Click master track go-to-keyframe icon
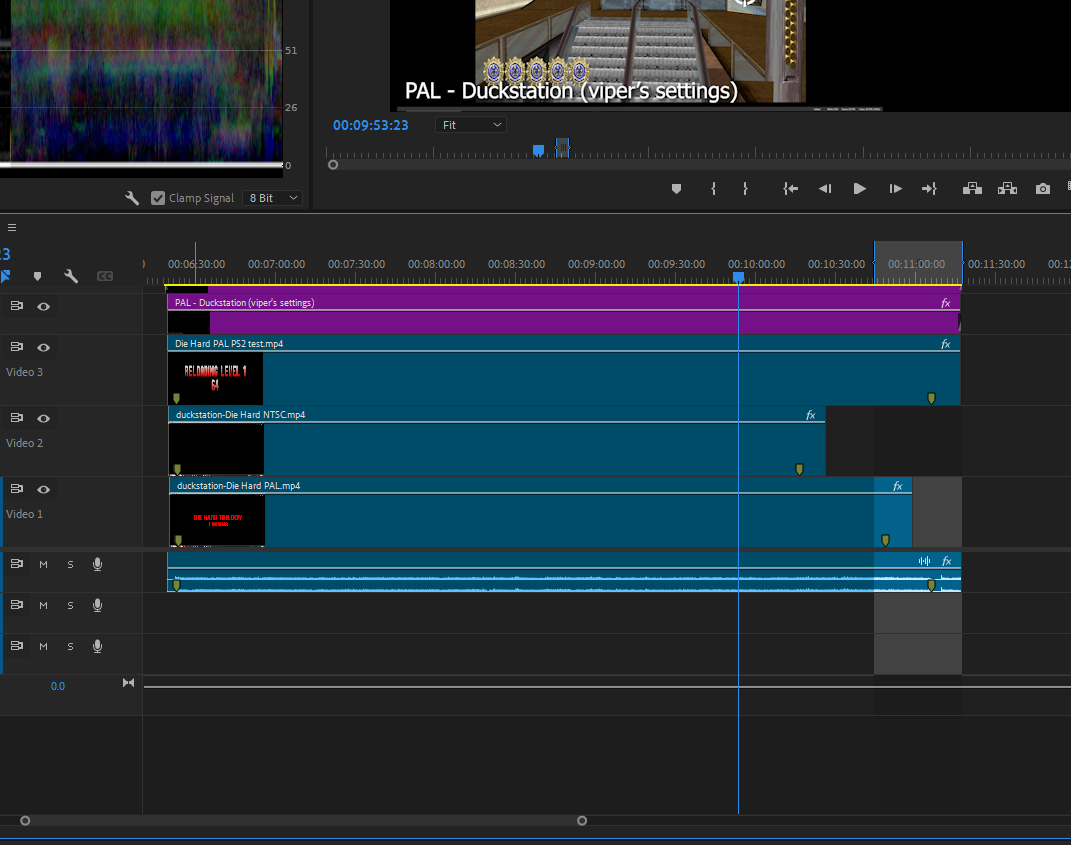Image resolution: width=1071 pixels, height=845 pixels. click(x=128, y=683)
